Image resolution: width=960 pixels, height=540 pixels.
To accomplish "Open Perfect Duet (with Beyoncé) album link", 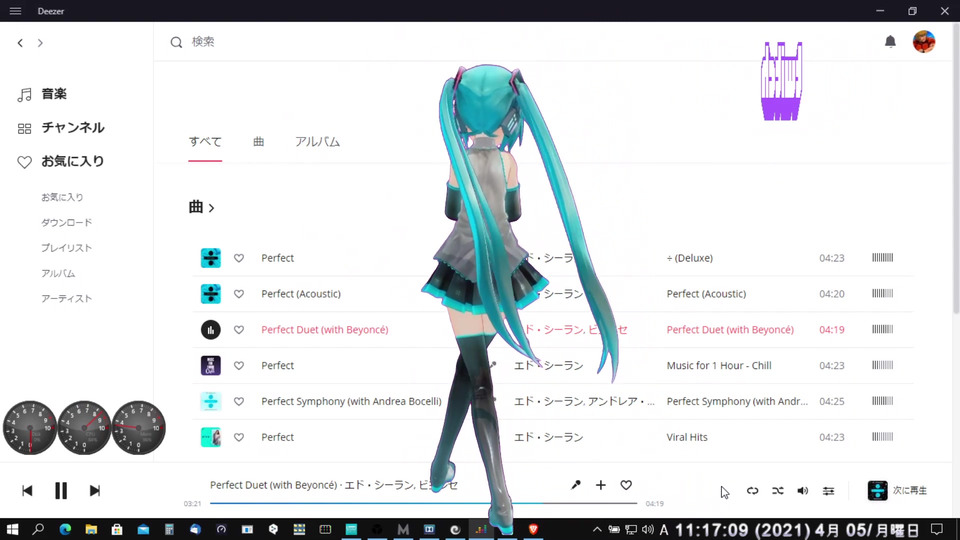I will pyautogui.click(x=730, y=329).
